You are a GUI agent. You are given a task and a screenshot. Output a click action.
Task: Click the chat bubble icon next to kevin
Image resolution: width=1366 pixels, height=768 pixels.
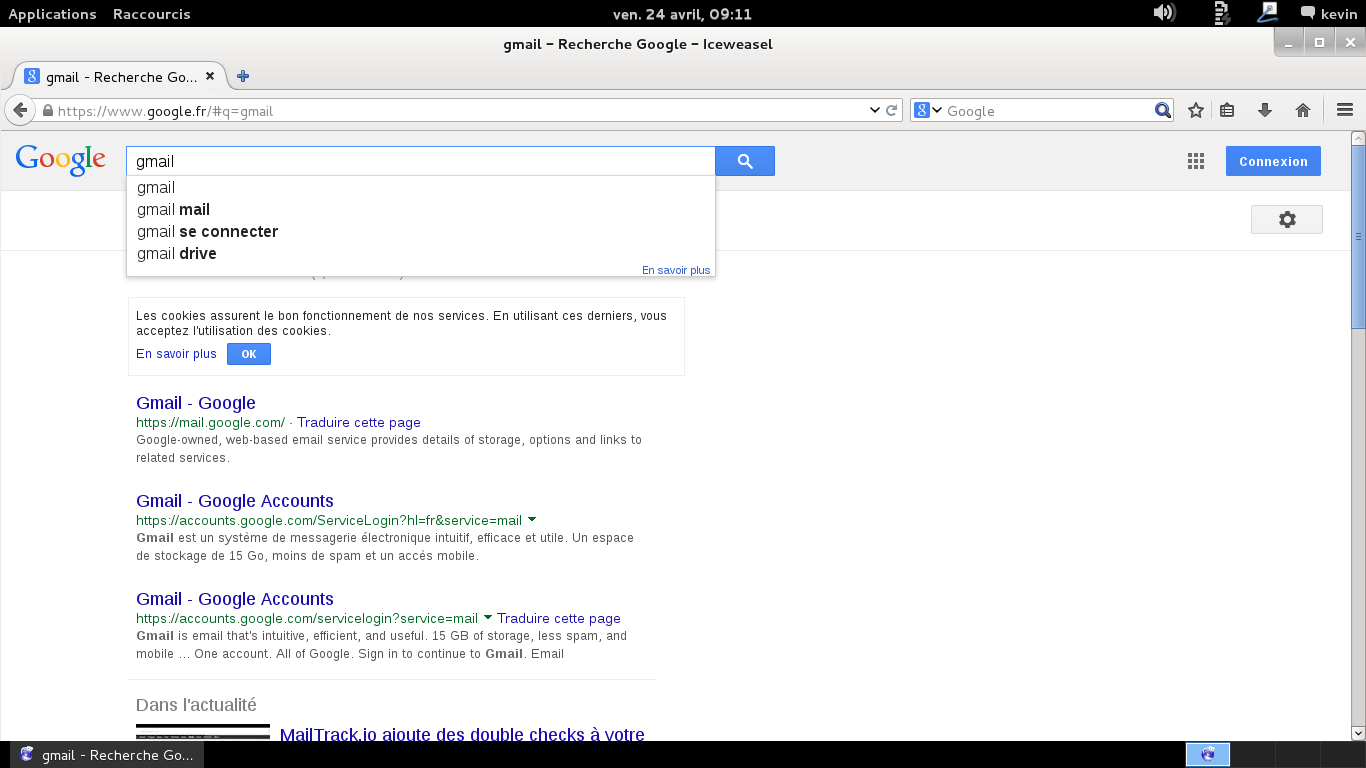click(x=1307, y=14)
